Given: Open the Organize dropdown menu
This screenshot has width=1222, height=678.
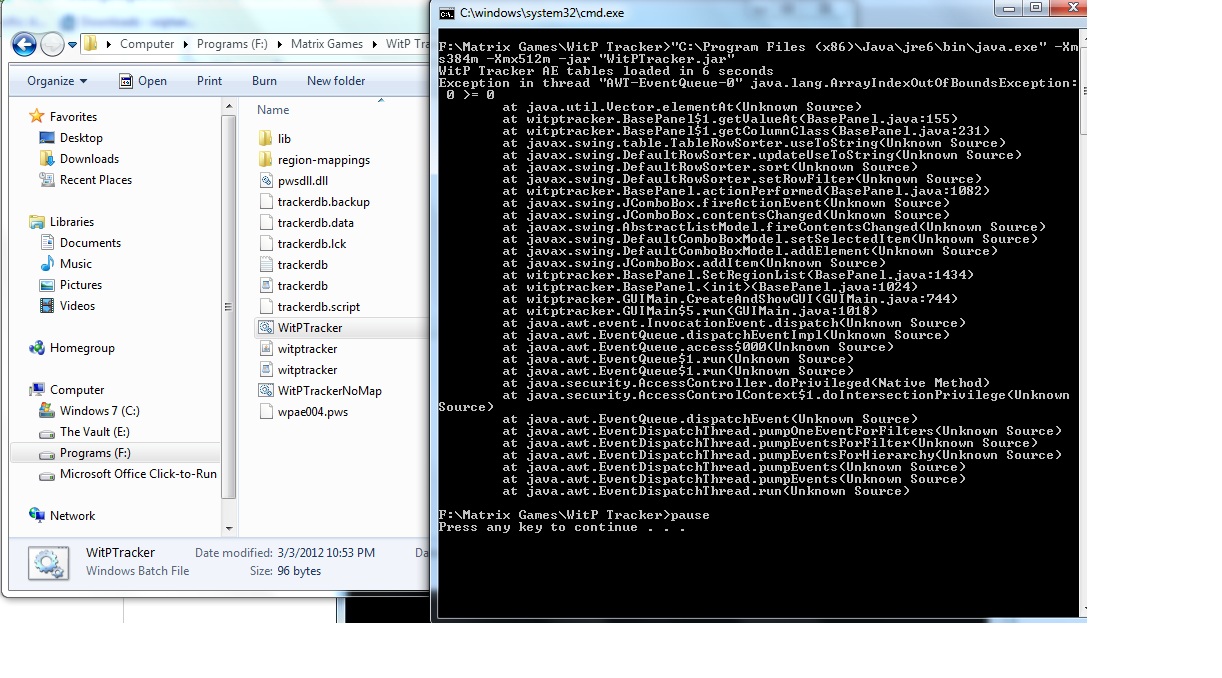Looking at the screenshot, I should point(57,81).
